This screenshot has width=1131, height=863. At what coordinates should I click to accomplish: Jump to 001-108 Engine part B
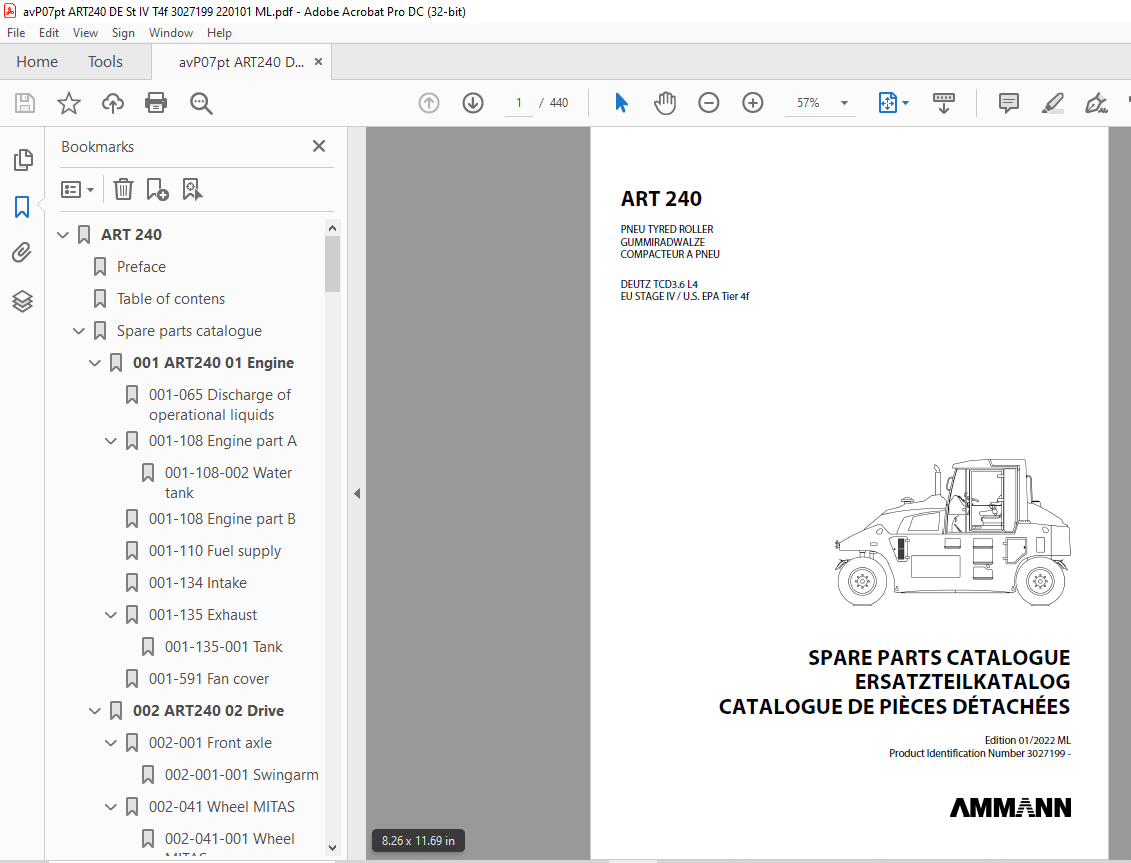click(x=222, y=519)
